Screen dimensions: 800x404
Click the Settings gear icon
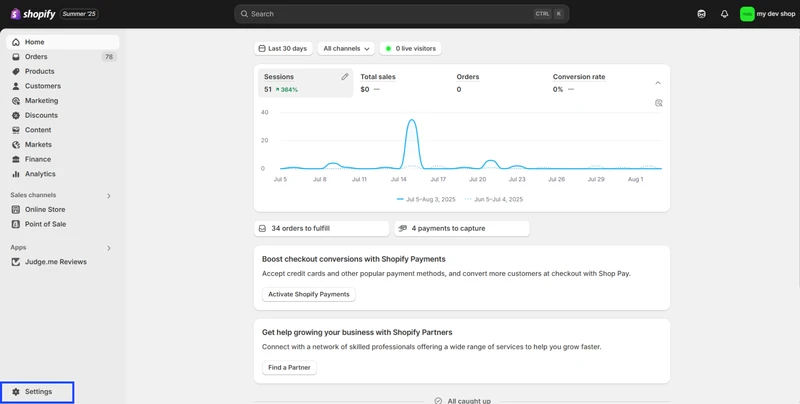16,392
